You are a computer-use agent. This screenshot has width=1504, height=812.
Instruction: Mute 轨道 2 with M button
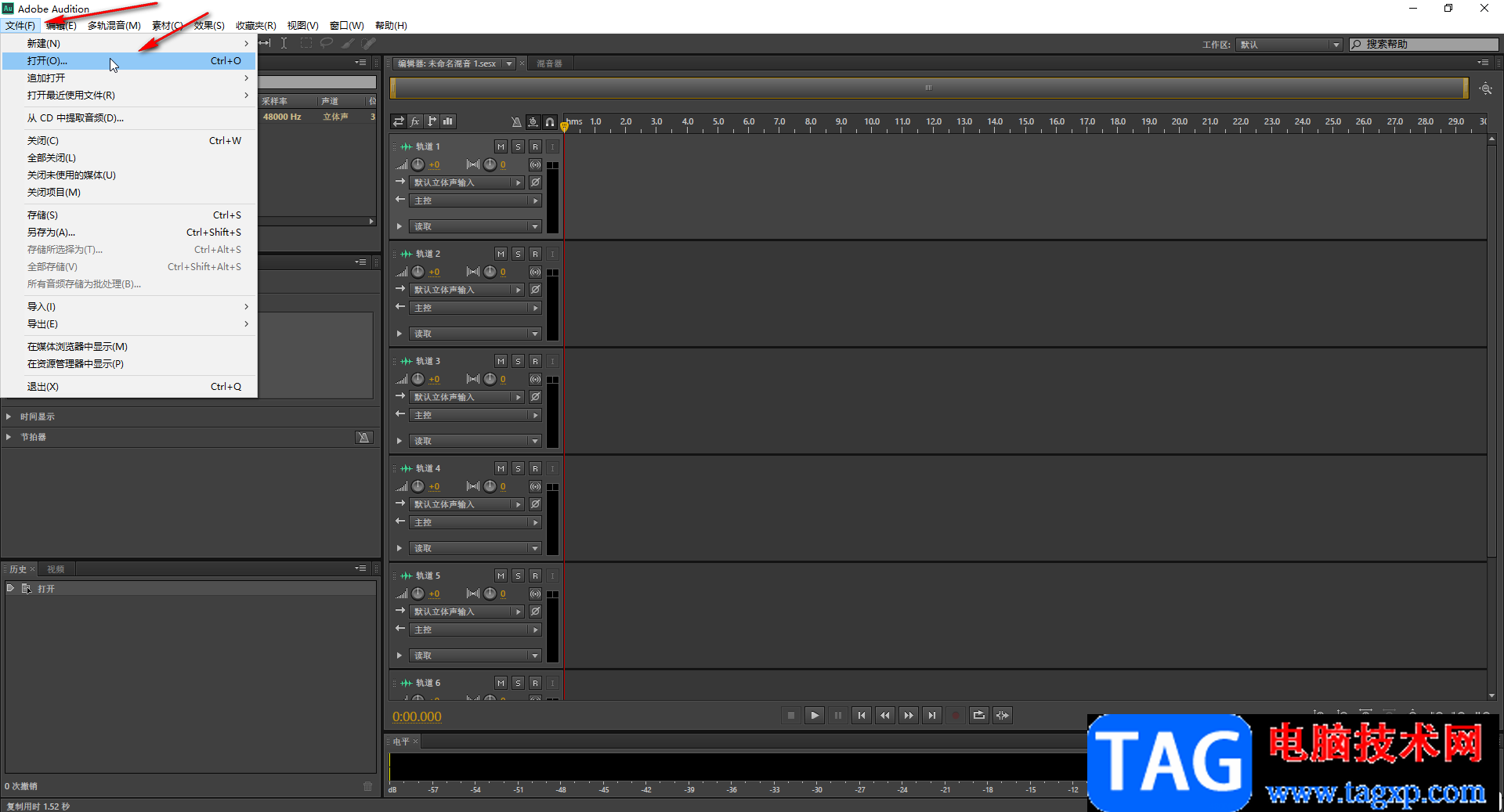(x=501, y=254)
